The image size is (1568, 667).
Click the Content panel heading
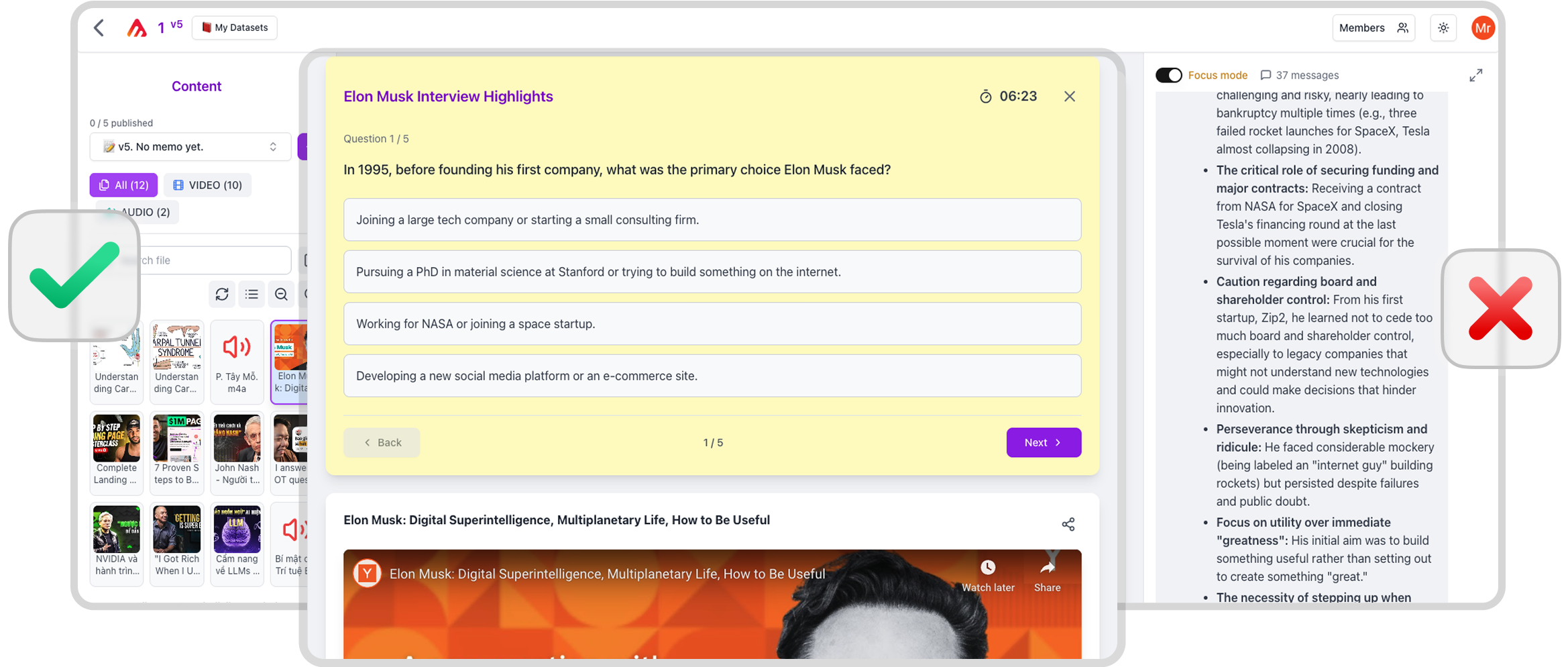[197, 86]
